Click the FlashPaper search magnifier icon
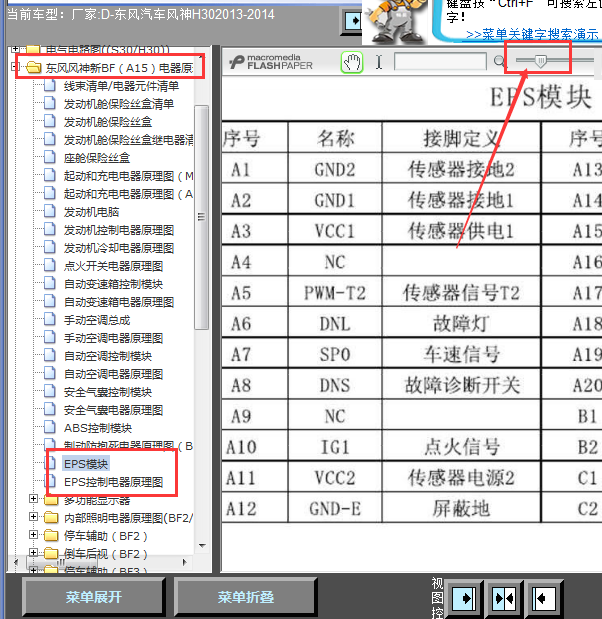Viewport: 602px width, 619px height. click(x=499, y=61)
